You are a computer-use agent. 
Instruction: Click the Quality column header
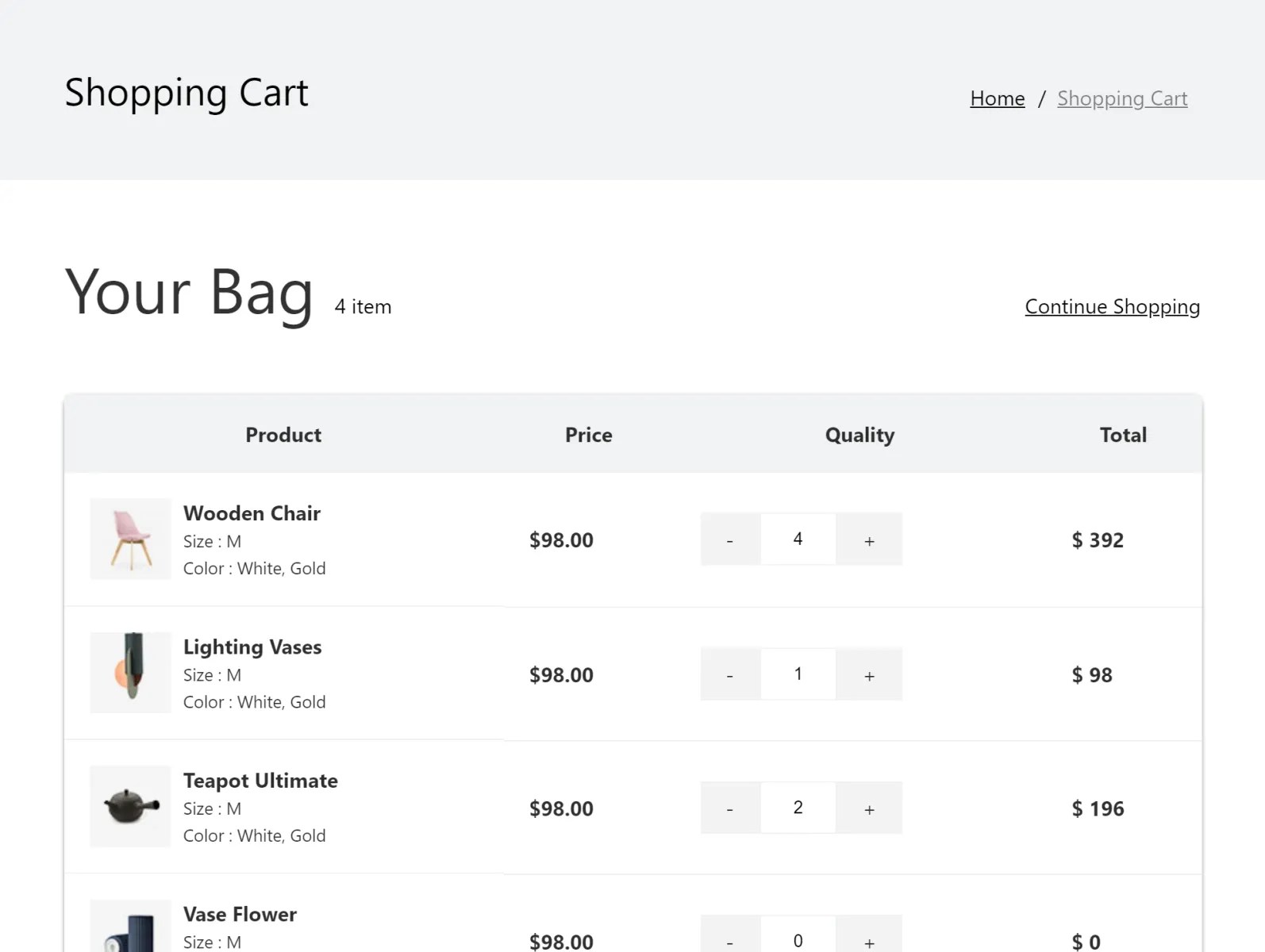click(x=859, y=435)
